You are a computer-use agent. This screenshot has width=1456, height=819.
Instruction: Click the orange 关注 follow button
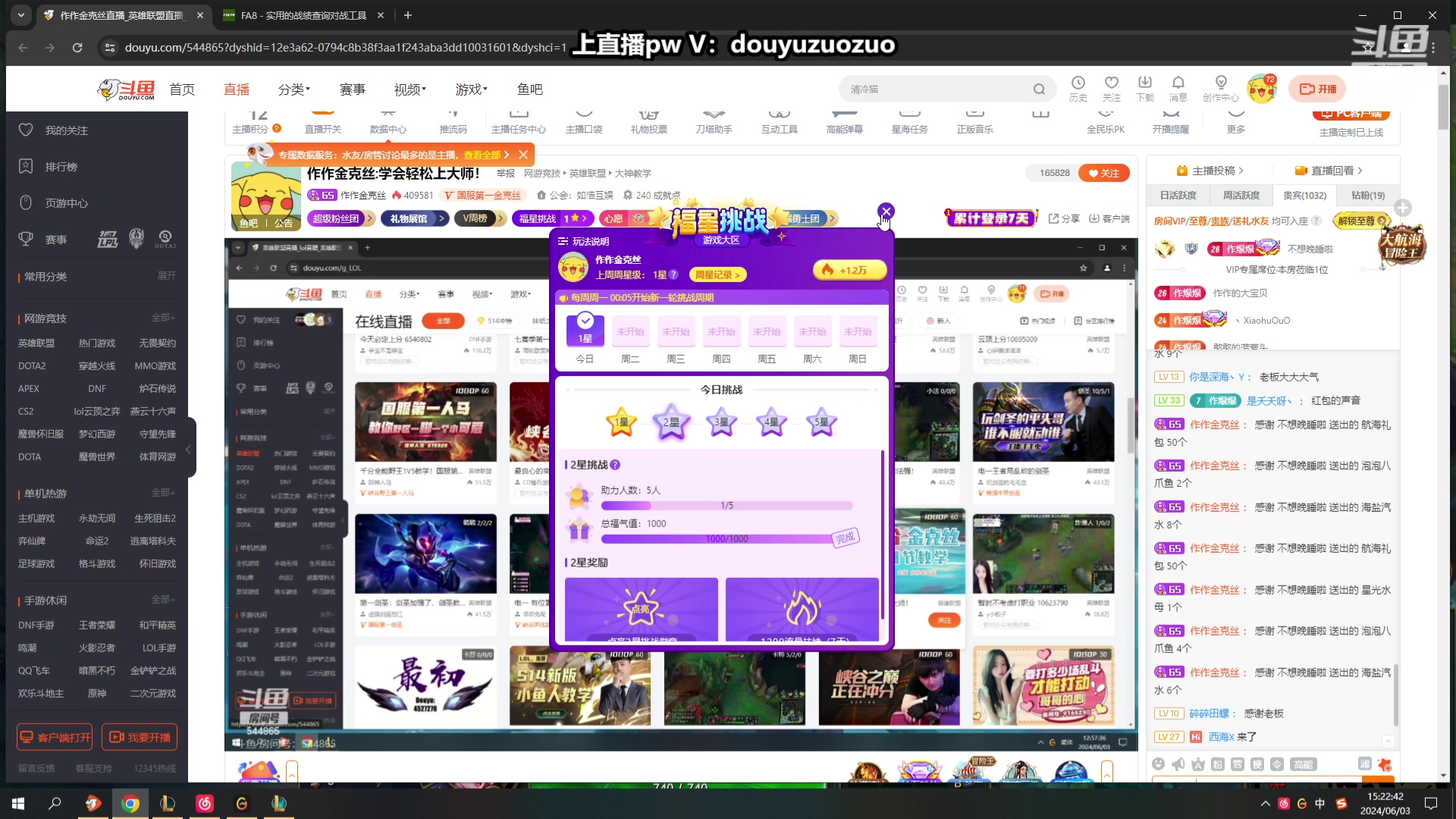point(1104,173)
